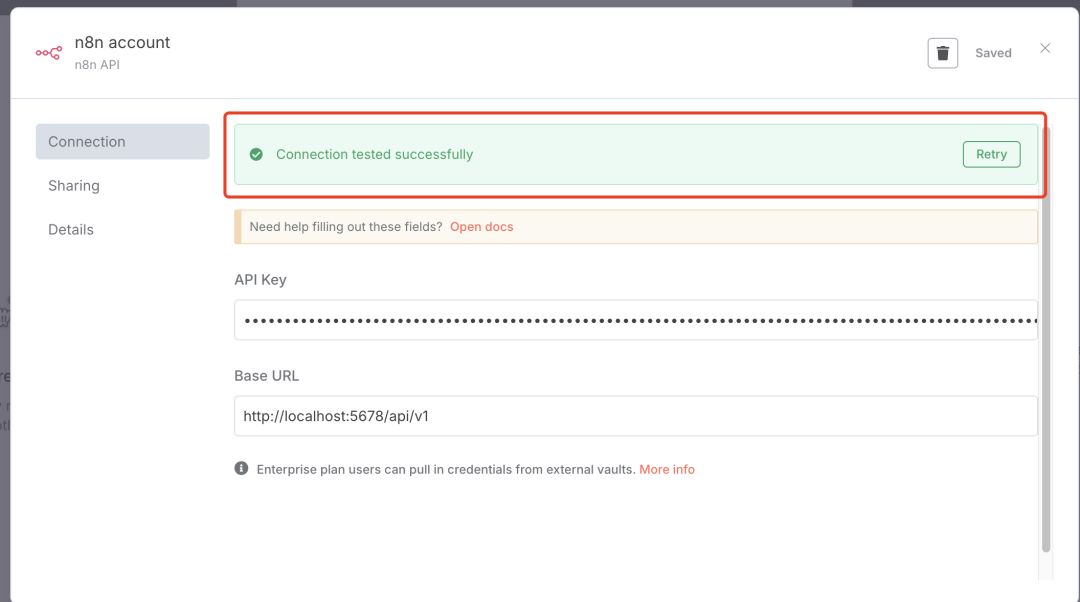Click the "API Key" field label

coord(260,280)
